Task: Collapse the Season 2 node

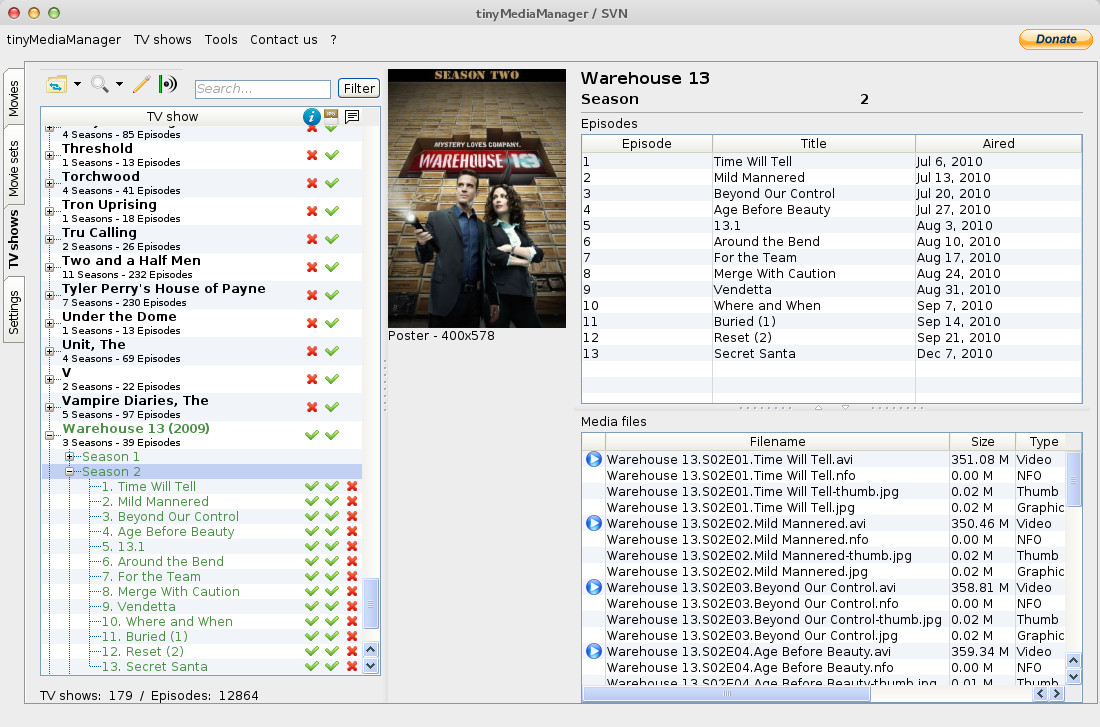Action: tap(69, 472)
